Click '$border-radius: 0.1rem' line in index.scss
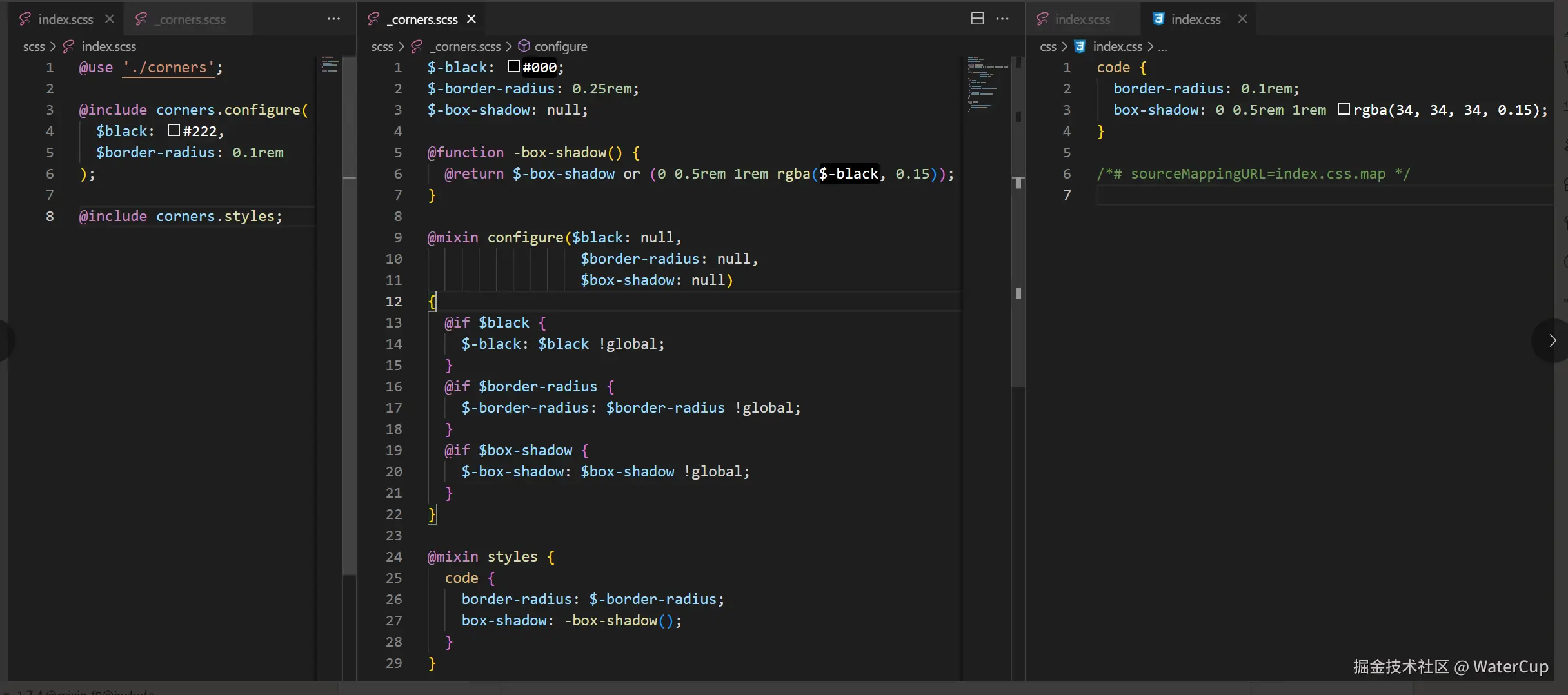1568x695 pixels. click(190, 152)
